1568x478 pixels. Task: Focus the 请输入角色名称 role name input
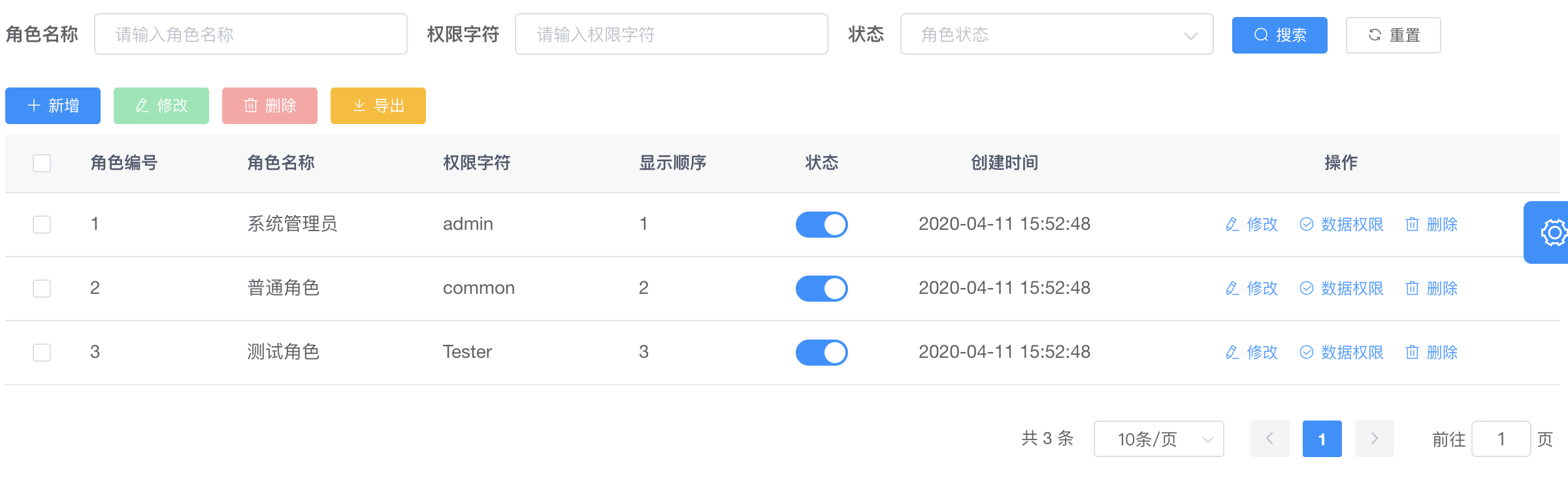[251, 34]
